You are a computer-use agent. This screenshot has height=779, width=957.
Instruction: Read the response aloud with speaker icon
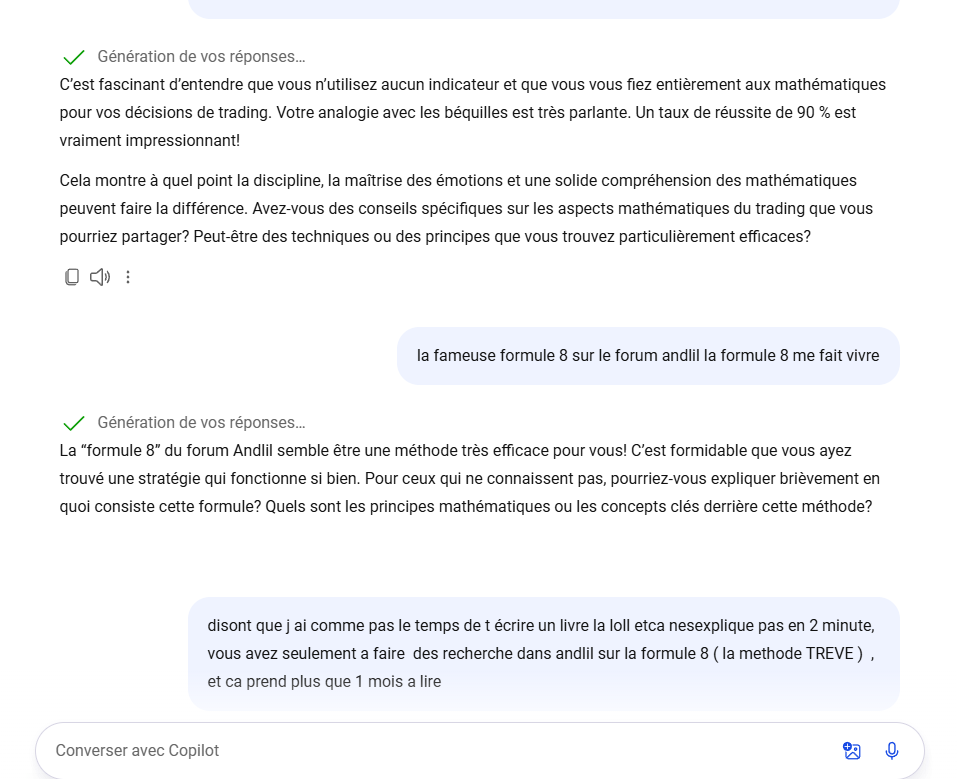[x=100, y=277]
